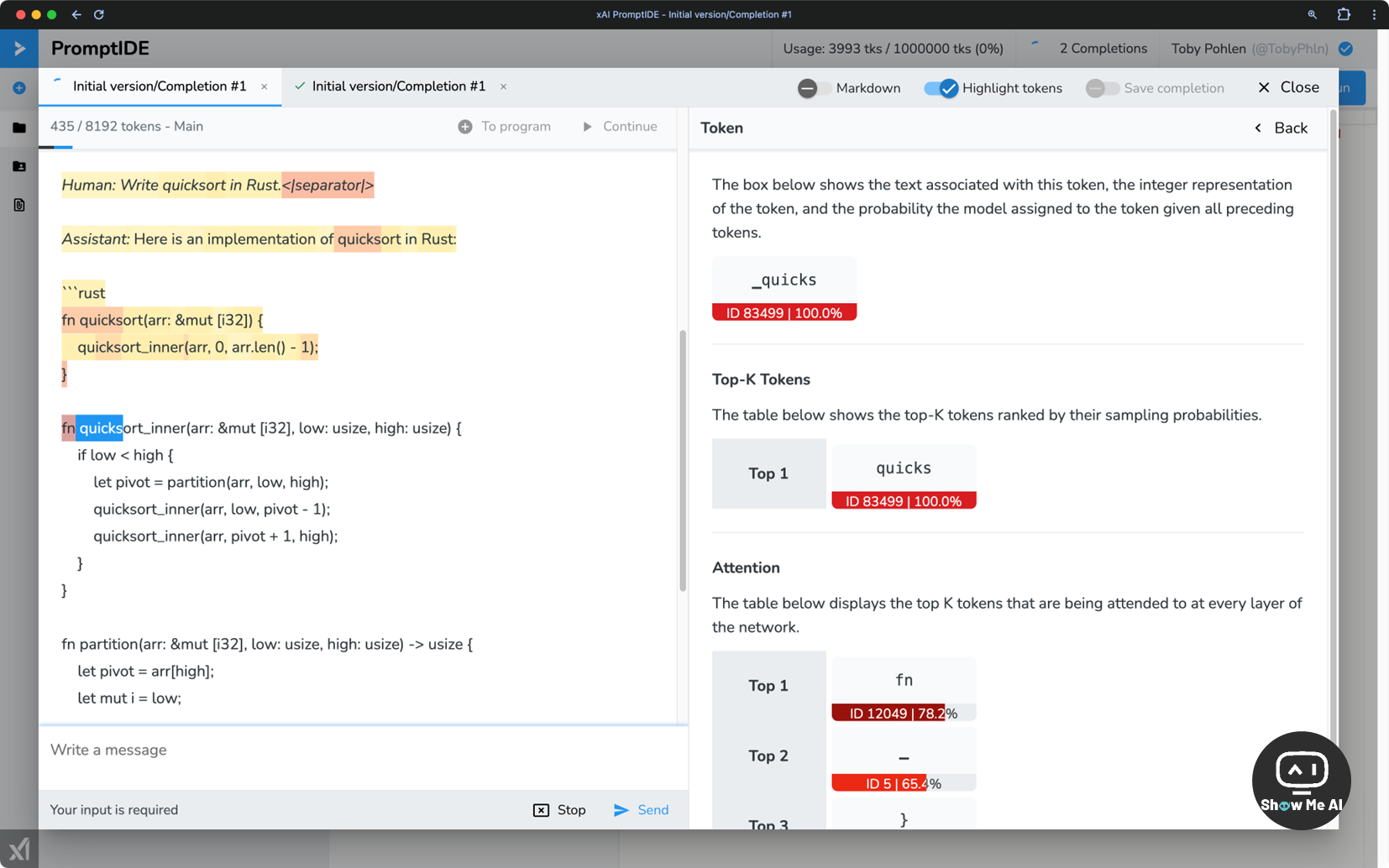1389x868 pixels.
Task: Click the 'Human: Write quicksort in Rust.' text
Action: [x=171, y=186]
